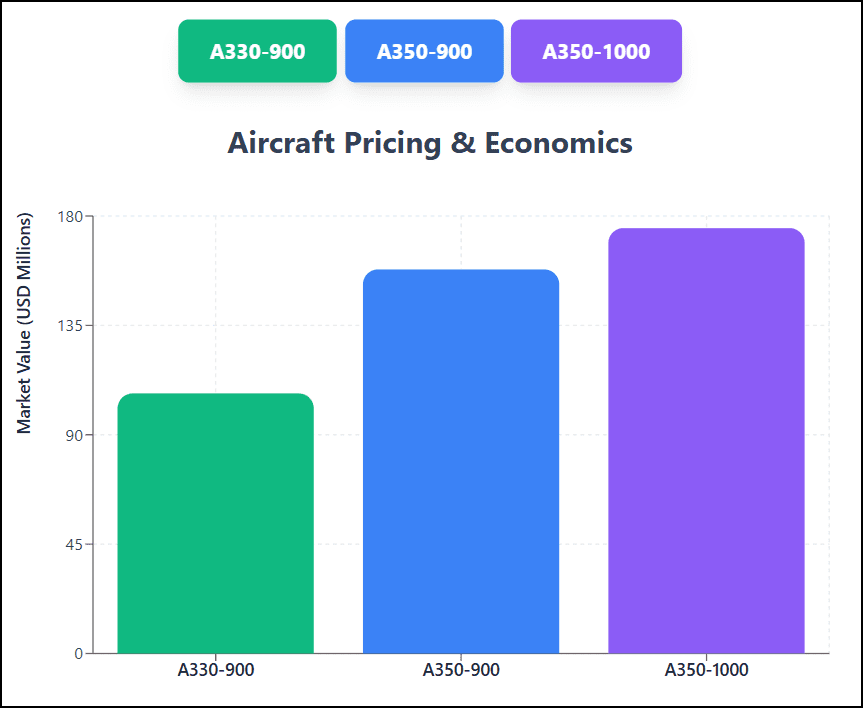863x708 pixels.
Task: Click 90 gridline between green and blue bars
Action: pos(338,435)
